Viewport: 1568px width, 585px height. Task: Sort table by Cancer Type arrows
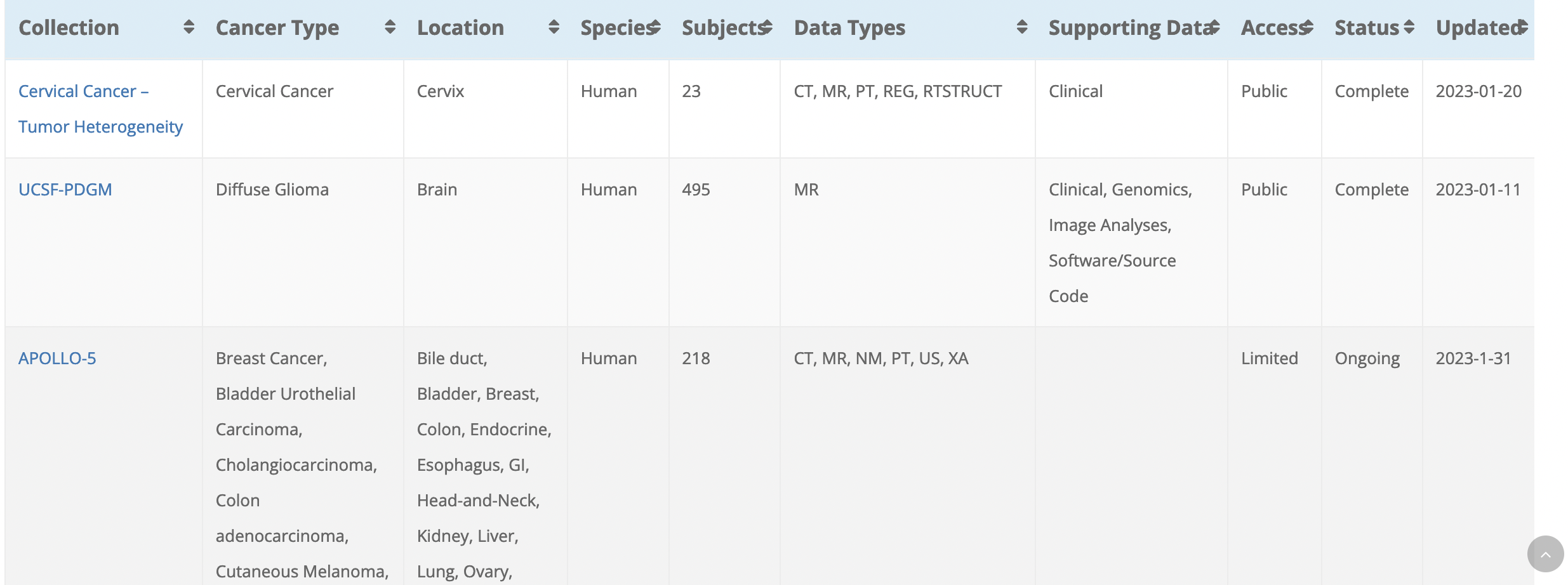pos(390,27)
